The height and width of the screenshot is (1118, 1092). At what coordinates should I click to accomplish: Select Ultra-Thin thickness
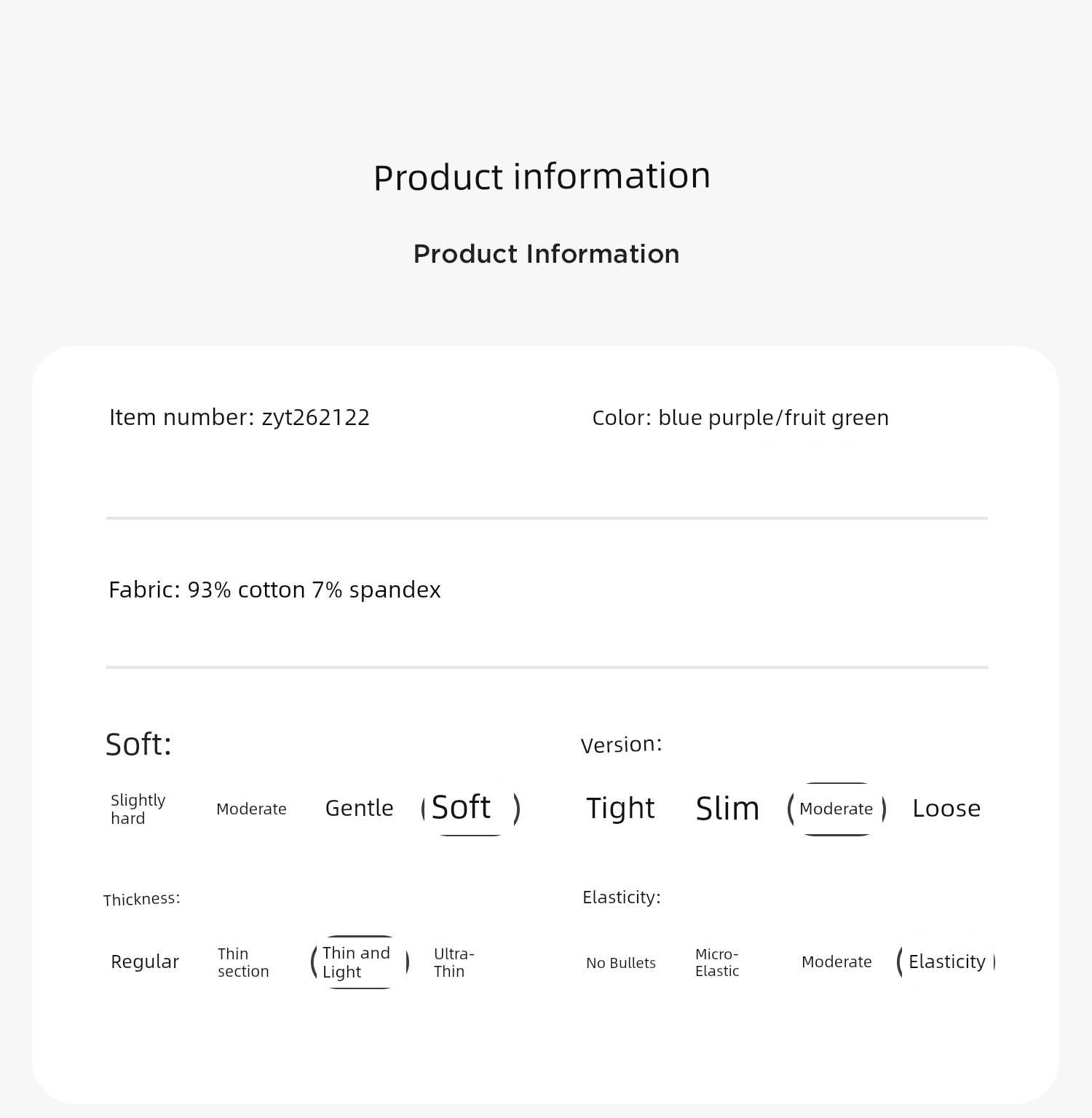coord(454,962)
